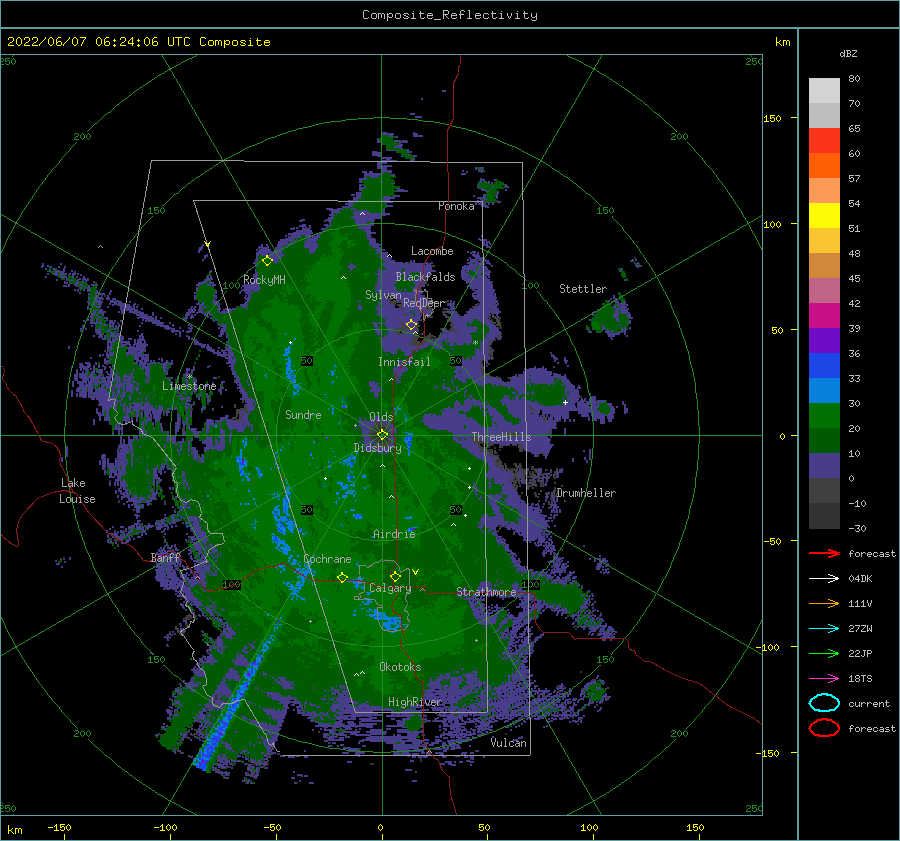
Task: Click the yellow diamond marker above Calgary
Action: coord(395,576)
